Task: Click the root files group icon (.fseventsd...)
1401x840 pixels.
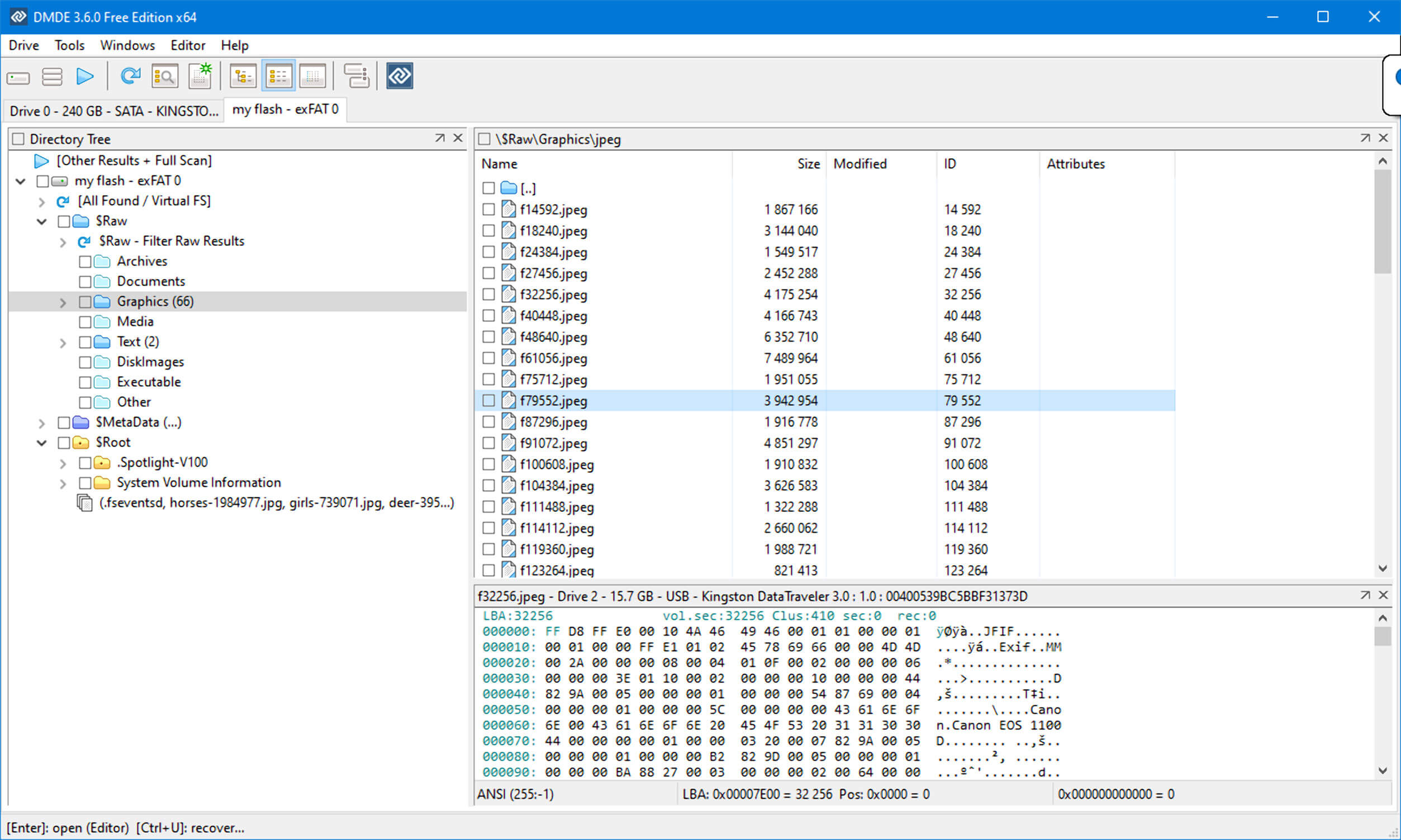Action: 84,502
